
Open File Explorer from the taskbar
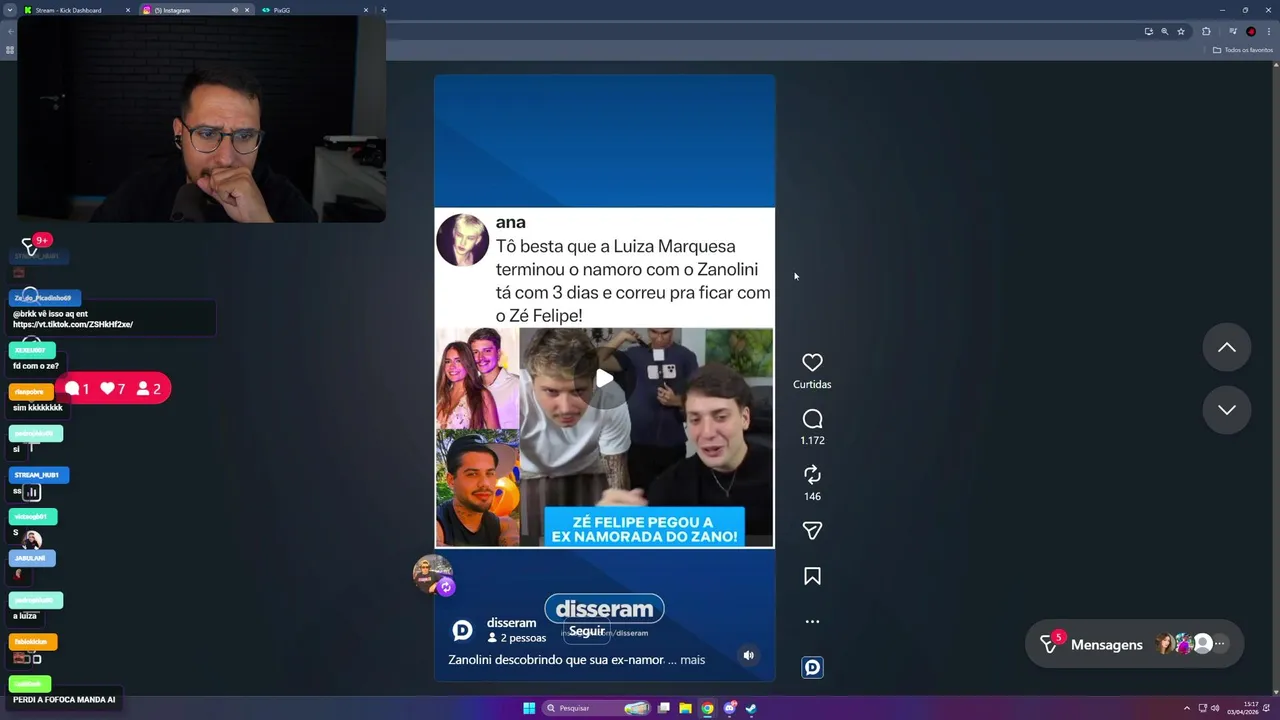pos(685,708)
